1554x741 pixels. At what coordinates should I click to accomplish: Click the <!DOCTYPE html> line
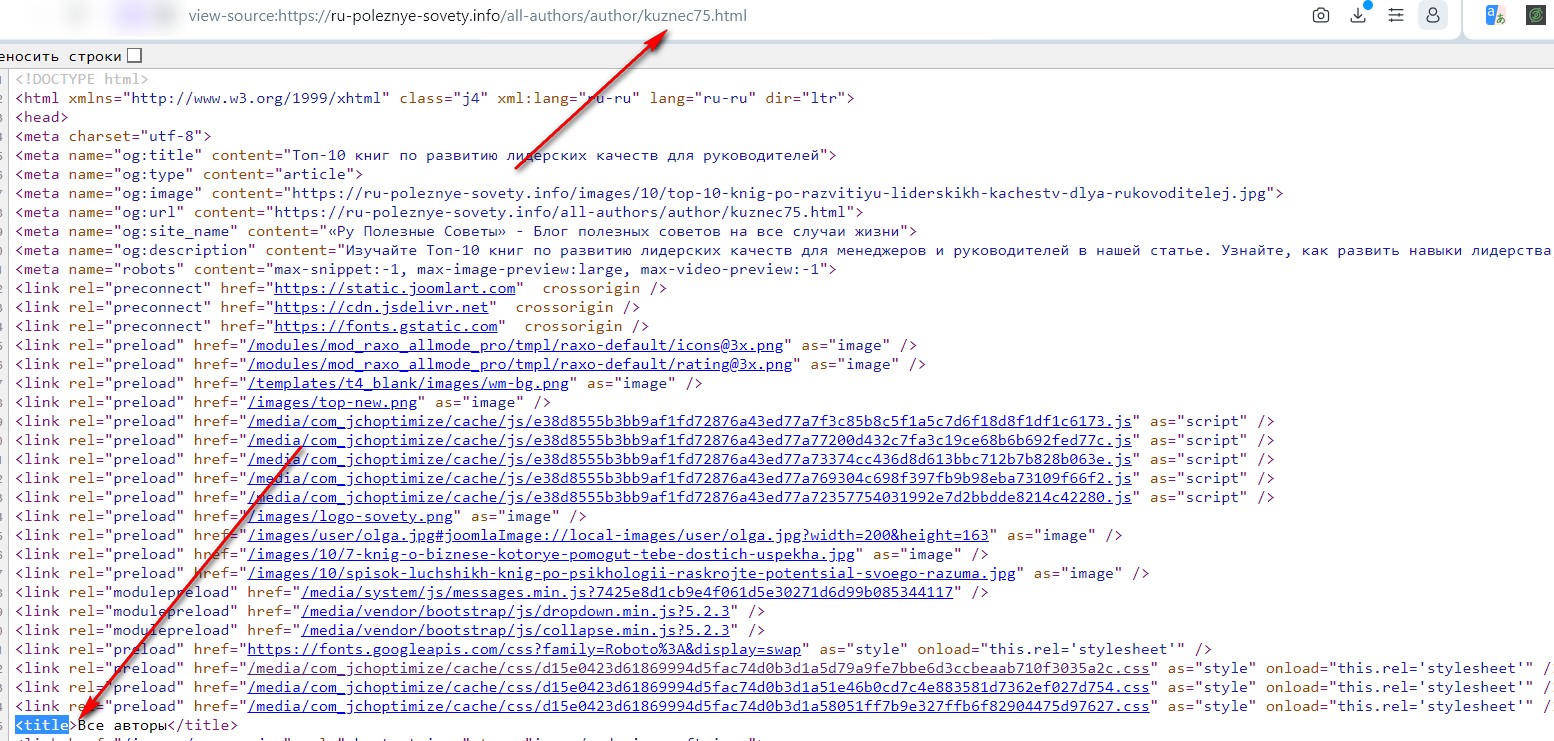tap(82, 79)
